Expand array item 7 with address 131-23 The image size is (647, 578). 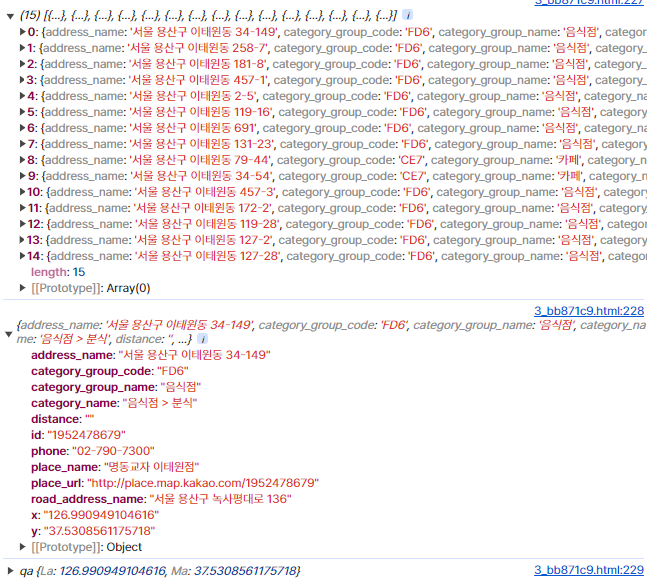click(23, 144)
